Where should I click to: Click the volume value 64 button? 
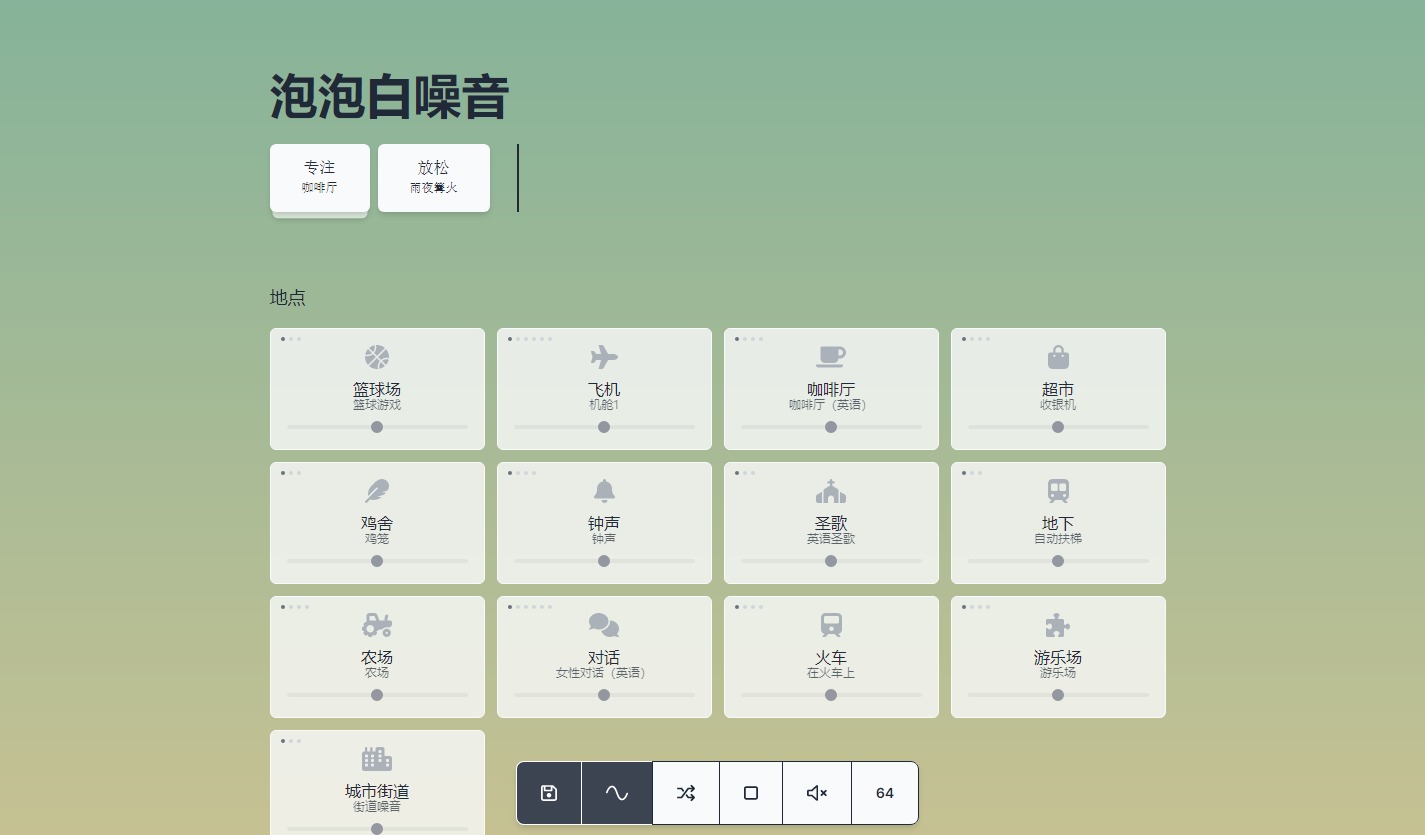885,793
